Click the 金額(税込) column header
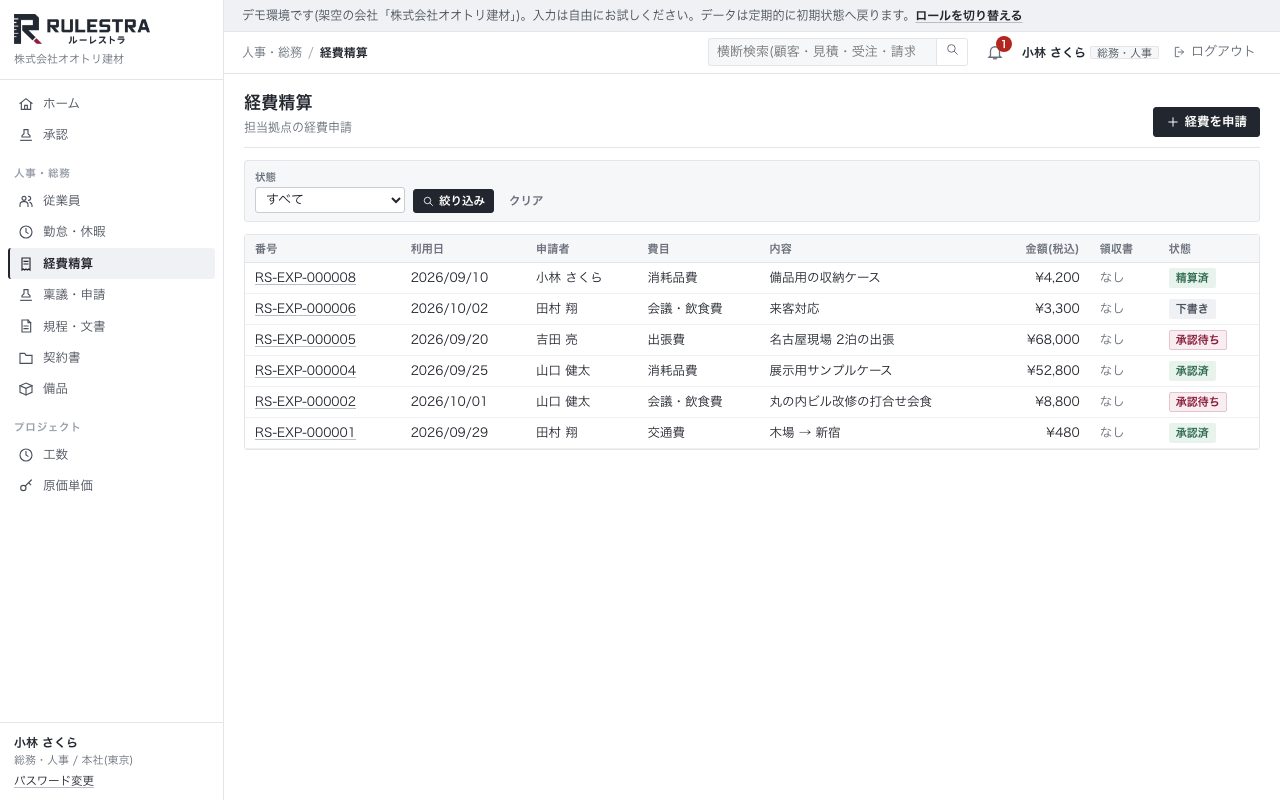 coord(1052,249)
